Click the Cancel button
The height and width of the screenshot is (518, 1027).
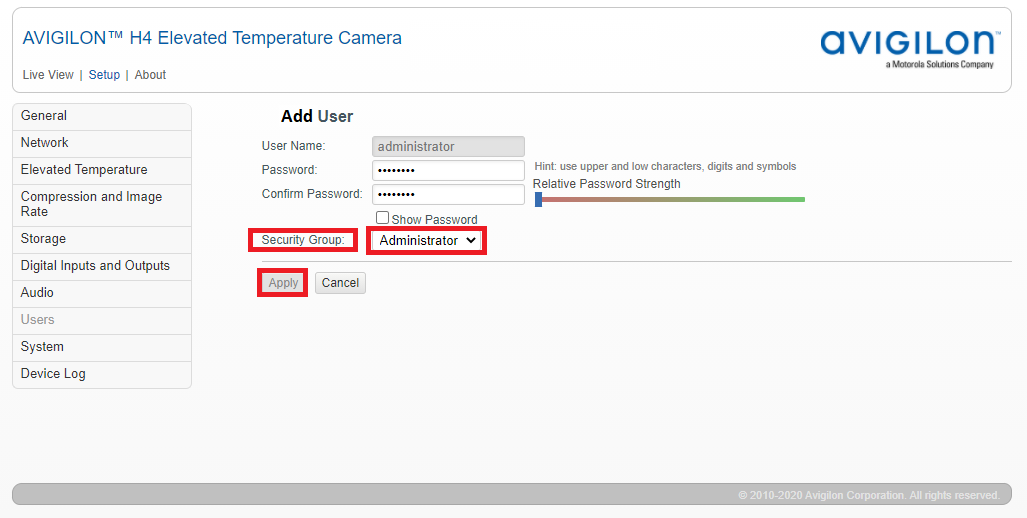(340, 283)
